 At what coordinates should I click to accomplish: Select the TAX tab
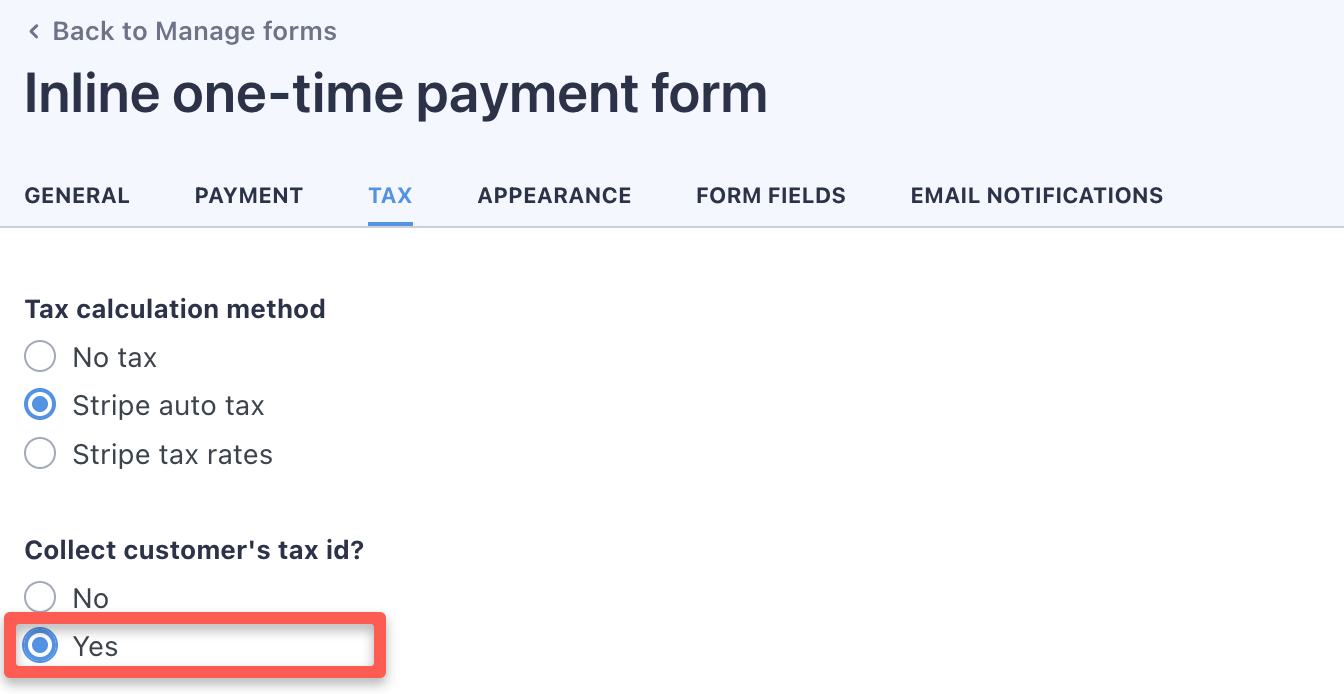click(x=390, y=196)
